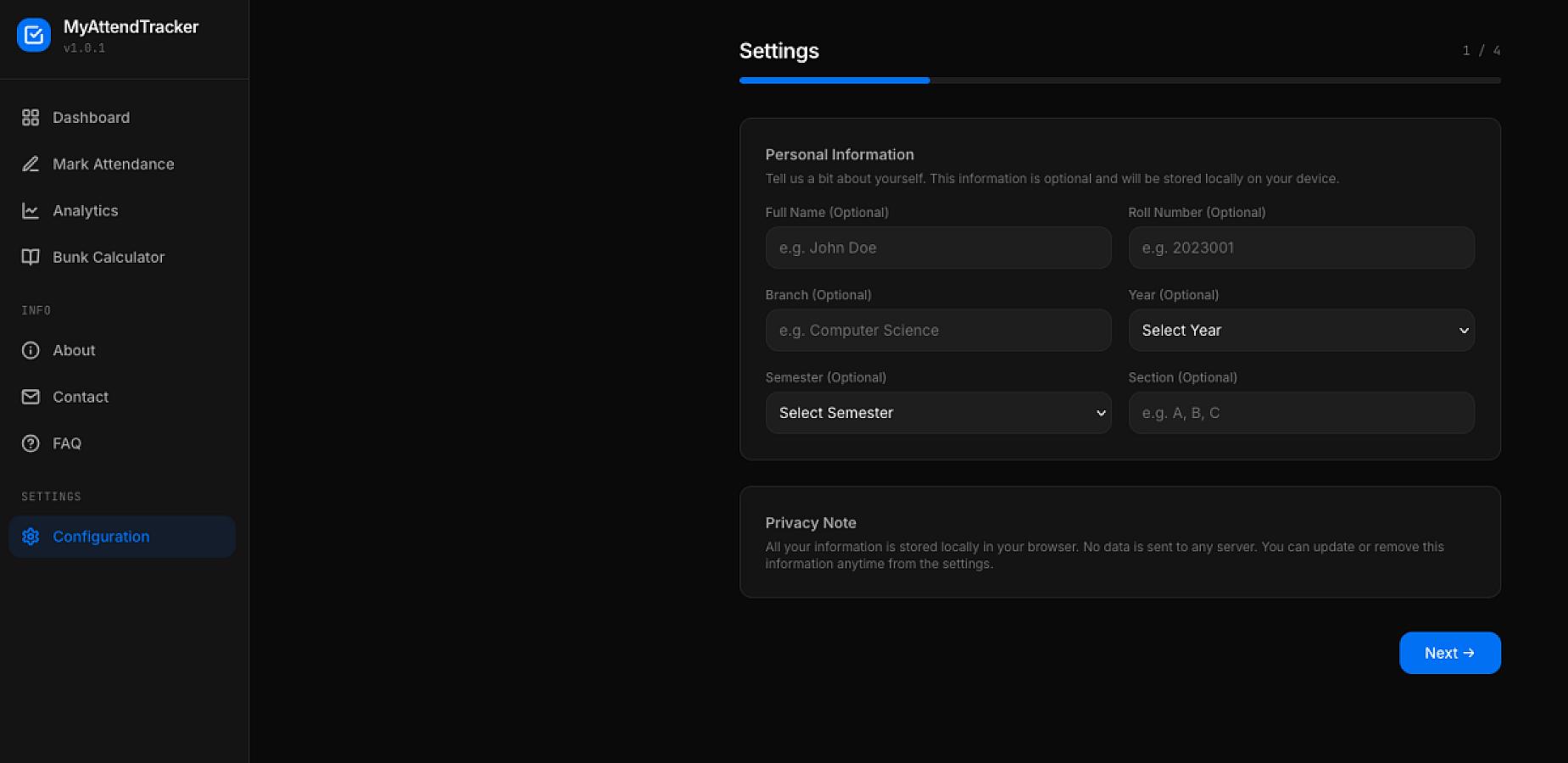Open the Select Year dropdown
The width and height of the screenshot is (1568, 763).
pyautogui.click(x=1301, y=331)
